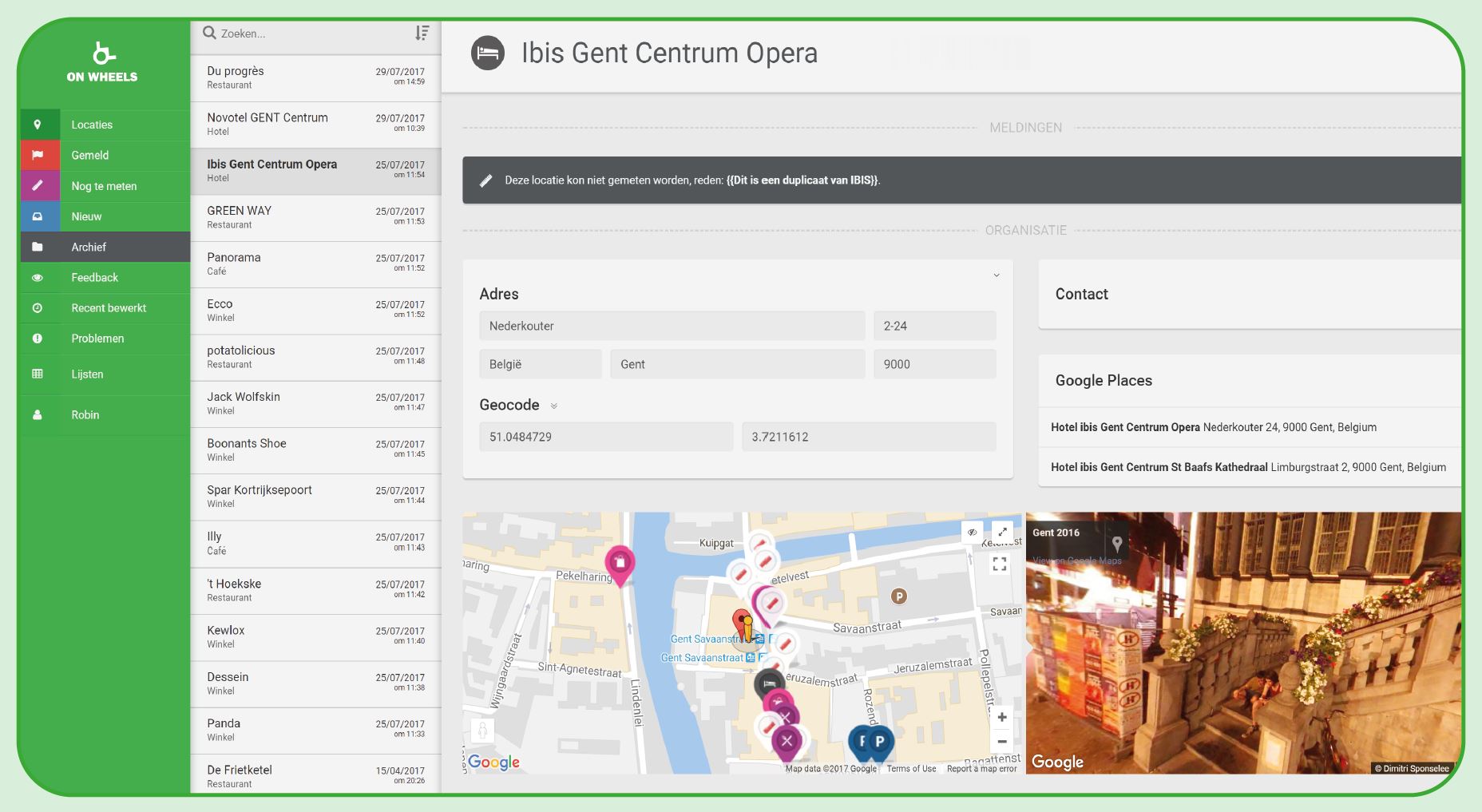This screenshot has height=812, width=1482.
Task: Click the postal code field 9000
Action: (x=934, y=364)
